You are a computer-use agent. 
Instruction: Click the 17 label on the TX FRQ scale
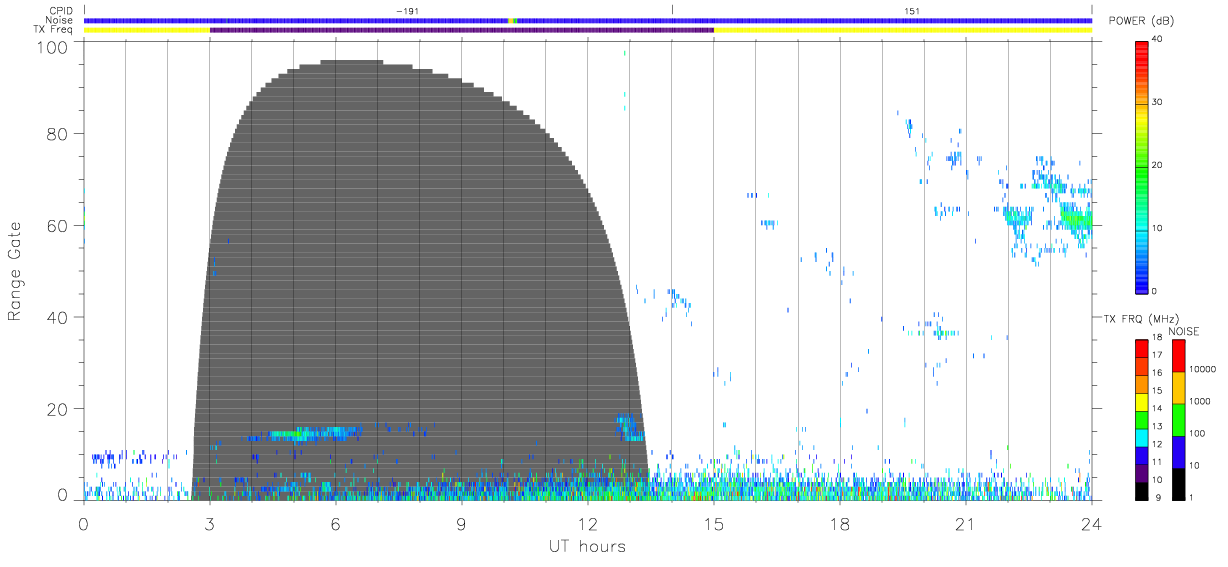[x=1158, y=354]
